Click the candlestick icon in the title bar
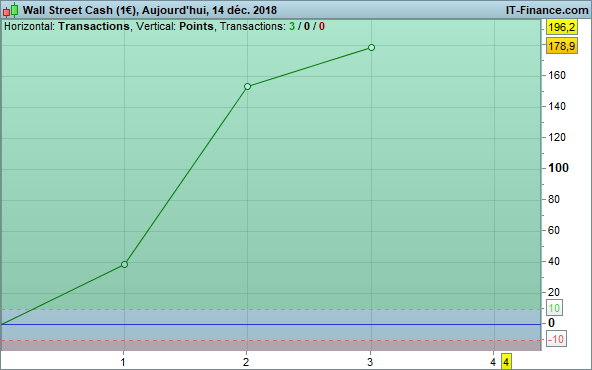The width and height of the screenshot is (592, 370). [x=10, y=10]
